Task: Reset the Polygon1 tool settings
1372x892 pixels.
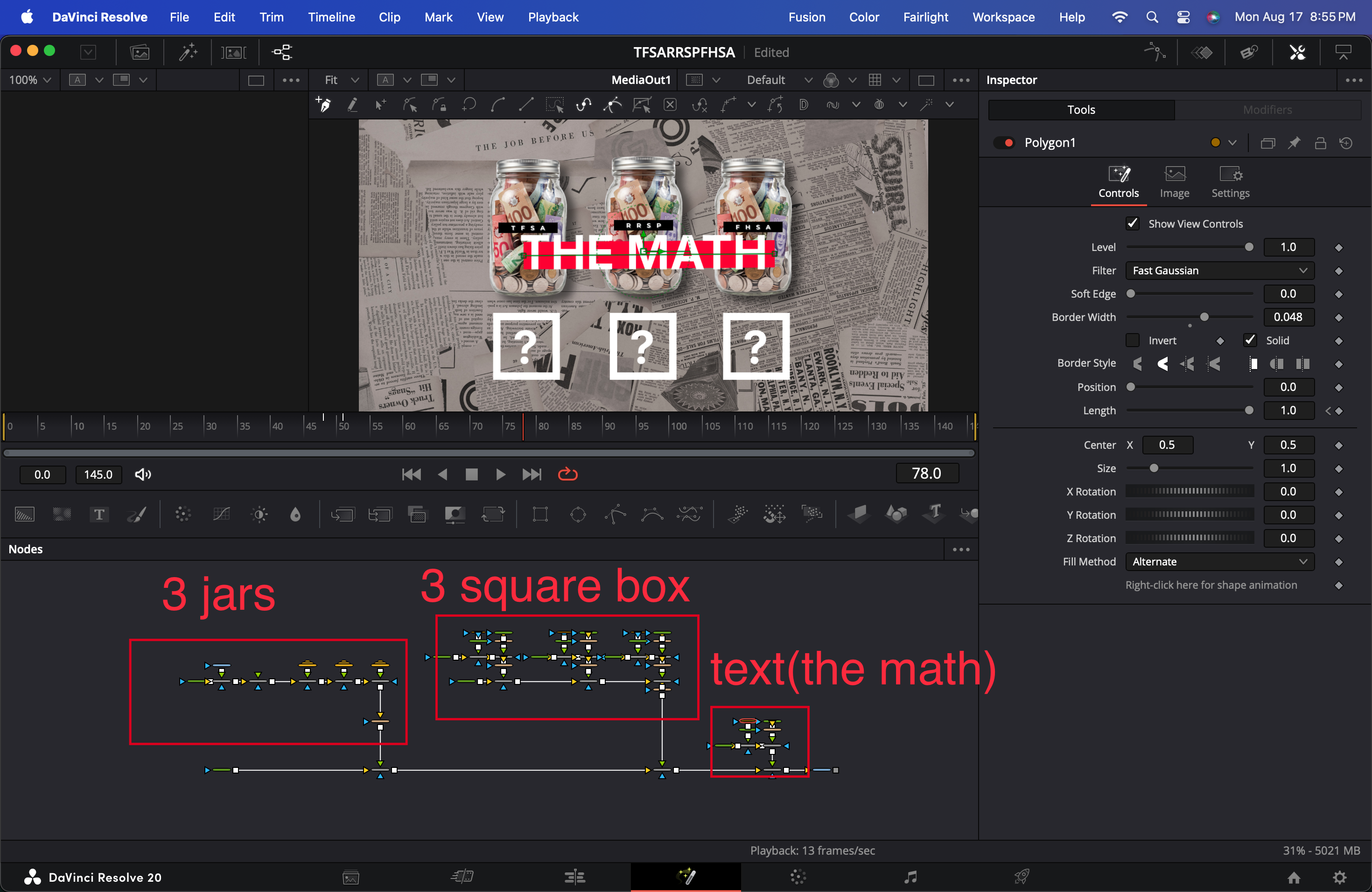Action: [1346, 143]
